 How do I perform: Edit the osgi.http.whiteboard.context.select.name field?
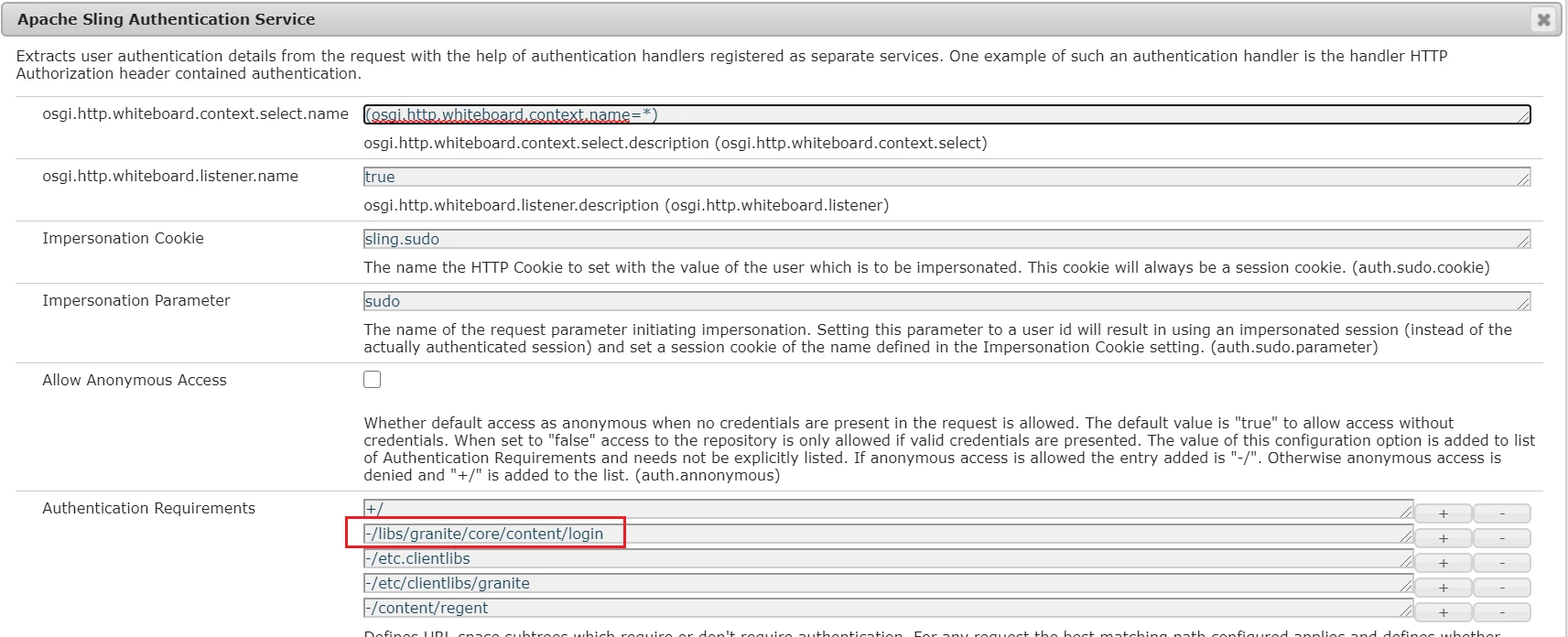click(947, 114)
